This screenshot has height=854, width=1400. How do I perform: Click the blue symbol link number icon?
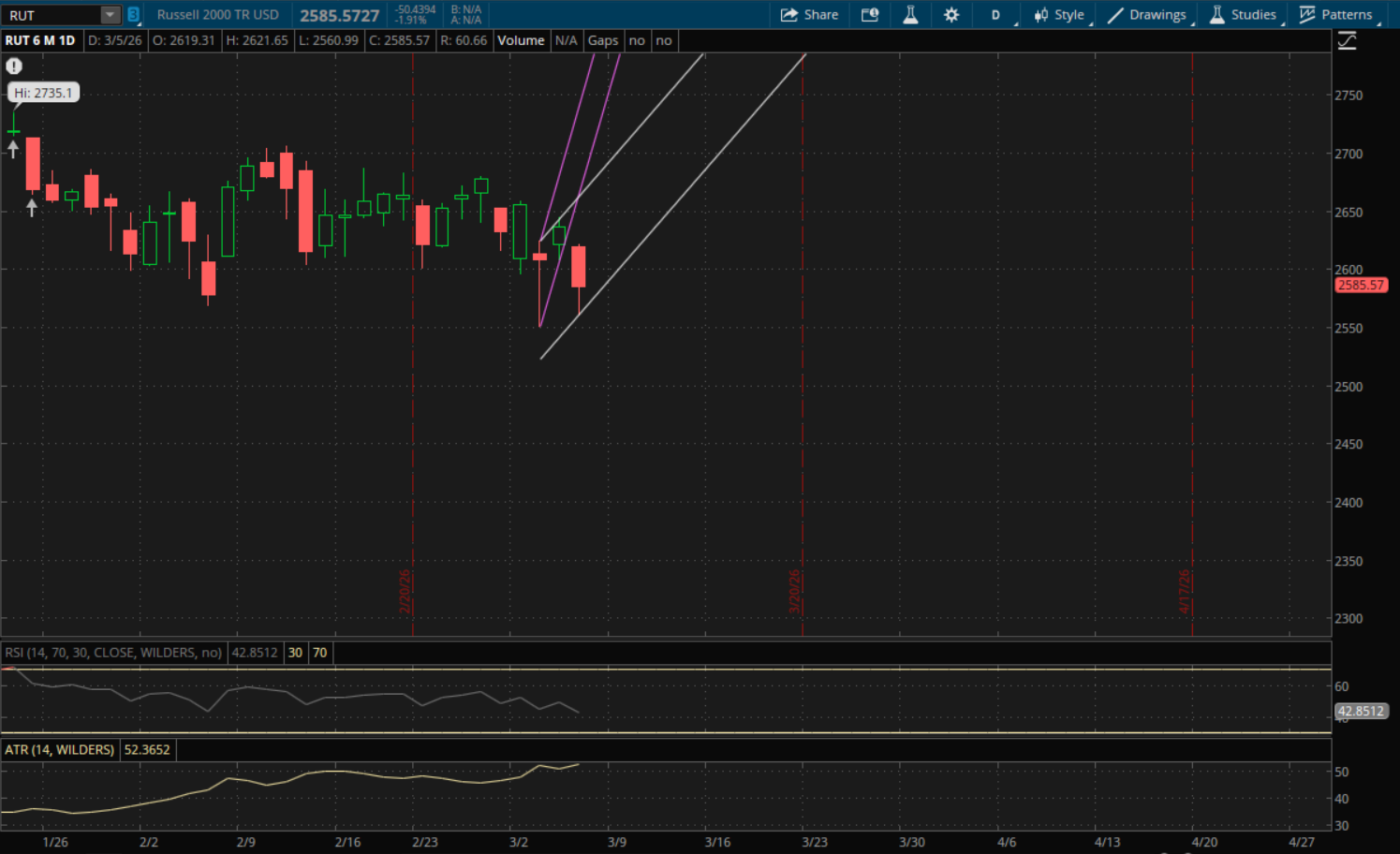pyautogui.click(x=134, y=15)
